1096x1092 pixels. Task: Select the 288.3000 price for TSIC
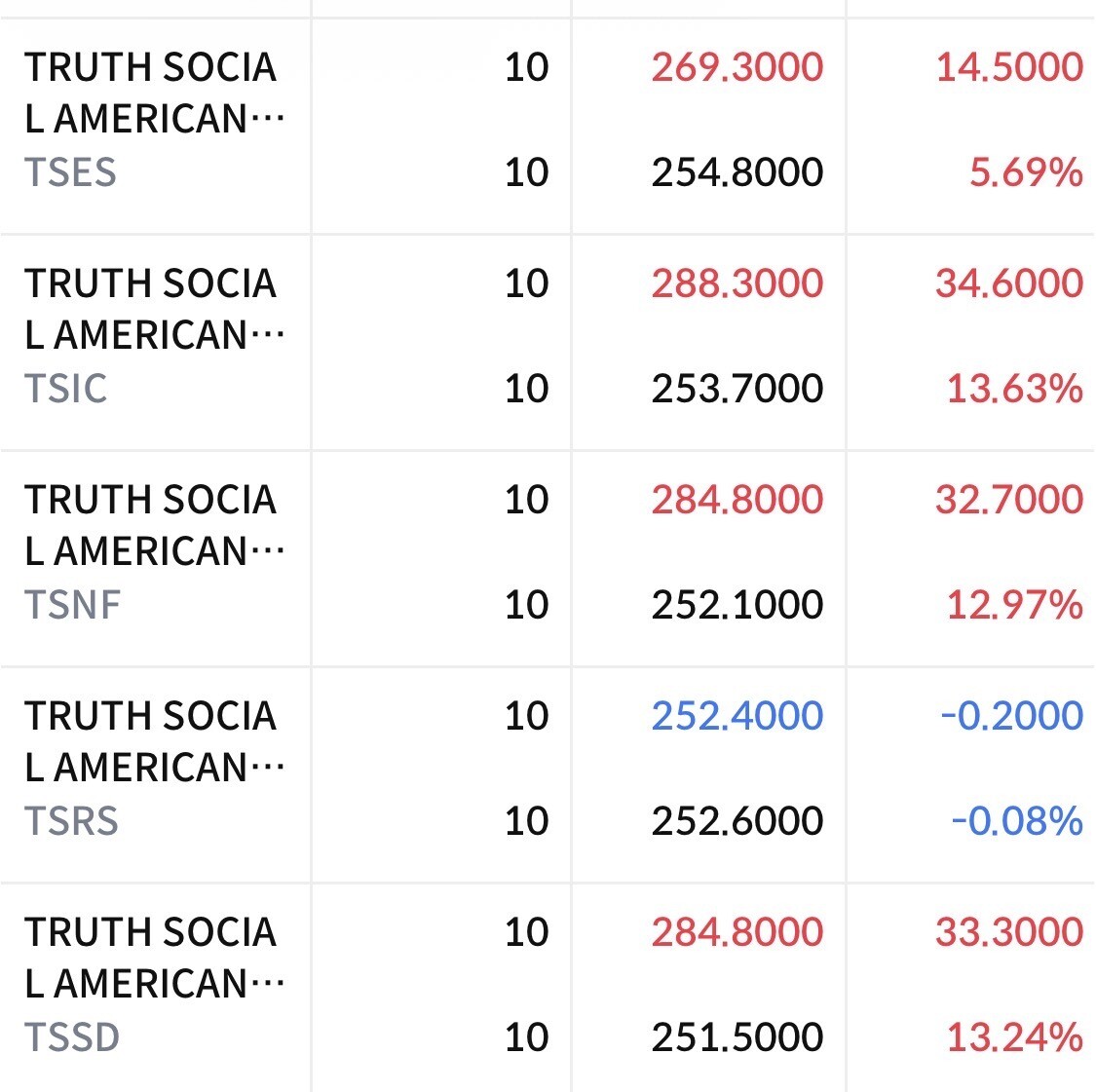[737, 283]
